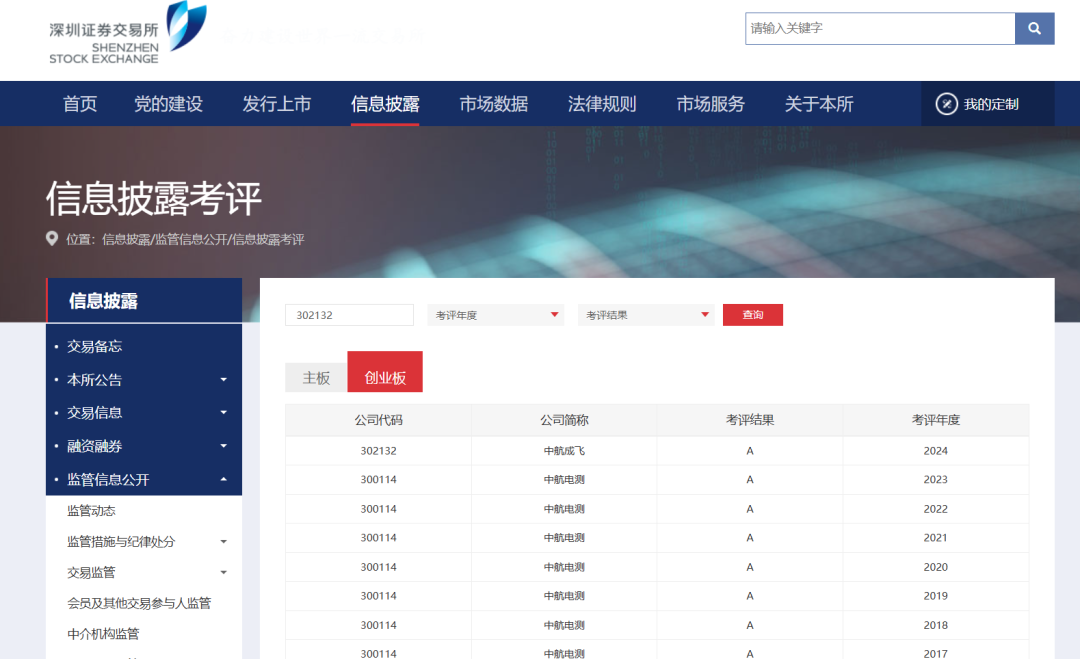Viewport: 1080px width, 659px height.
Task: Expand 融资融券 sidebar section
Action: click(x=223, y=446)
